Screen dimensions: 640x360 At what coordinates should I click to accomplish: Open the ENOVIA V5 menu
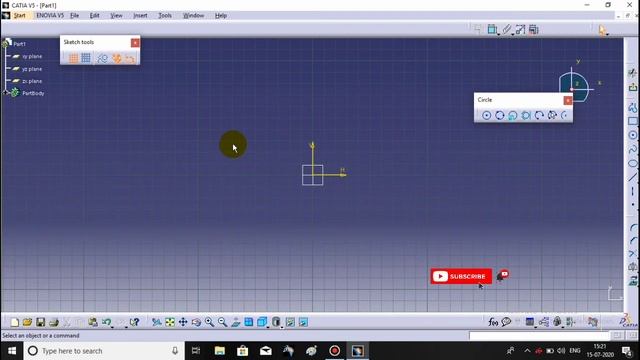point(50,16)
